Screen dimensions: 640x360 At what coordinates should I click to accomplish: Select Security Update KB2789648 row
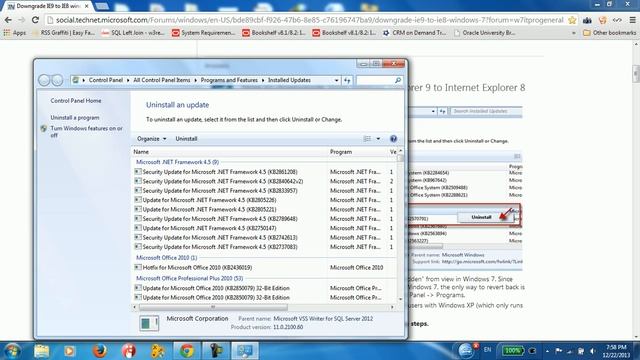pyautogui.click(x=264, y=219)
